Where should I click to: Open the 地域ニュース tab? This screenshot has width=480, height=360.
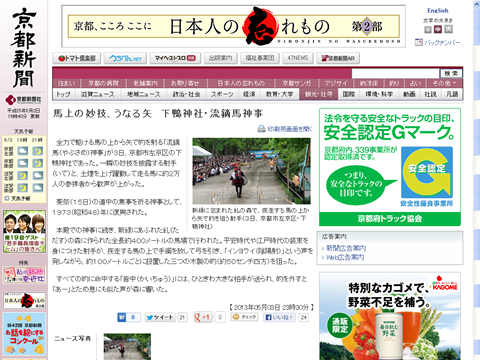click(144, 94)
